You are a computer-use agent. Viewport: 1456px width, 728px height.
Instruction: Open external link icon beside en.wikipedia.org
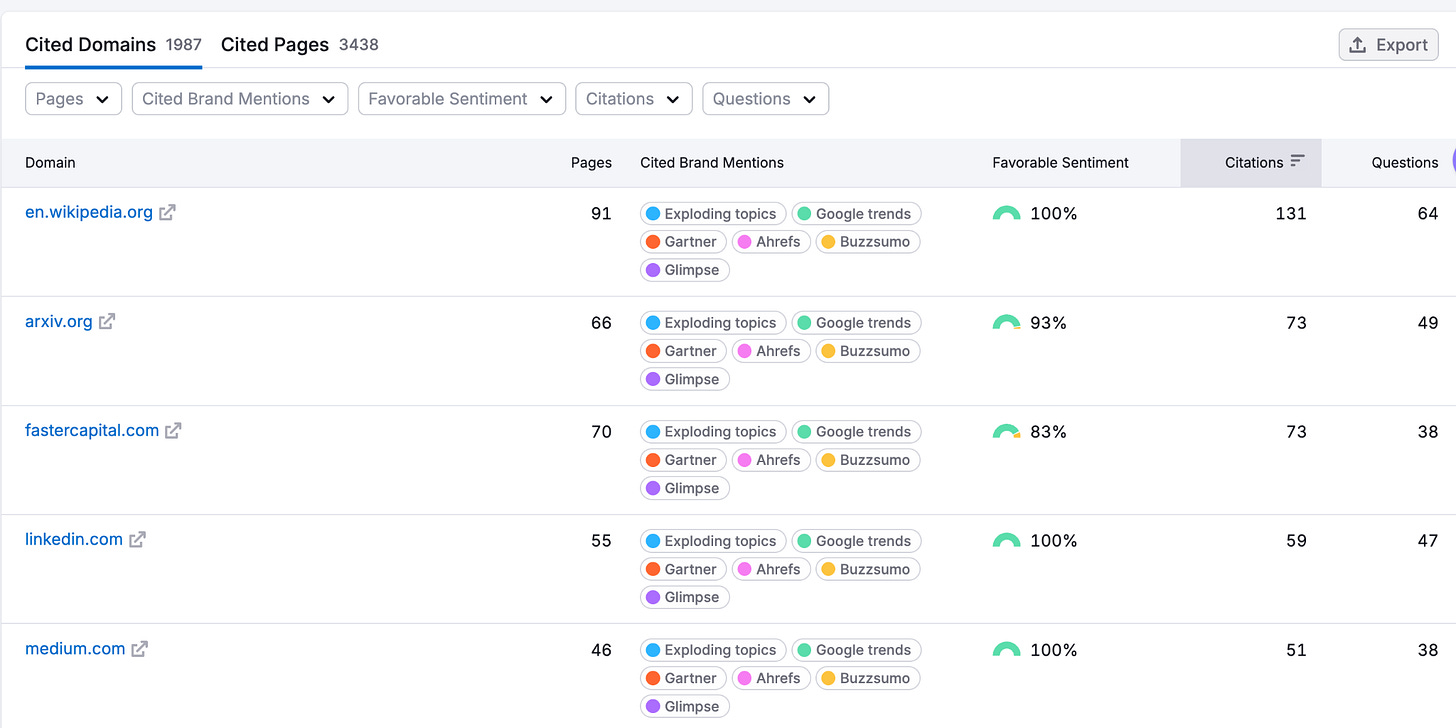coord(167,212)
